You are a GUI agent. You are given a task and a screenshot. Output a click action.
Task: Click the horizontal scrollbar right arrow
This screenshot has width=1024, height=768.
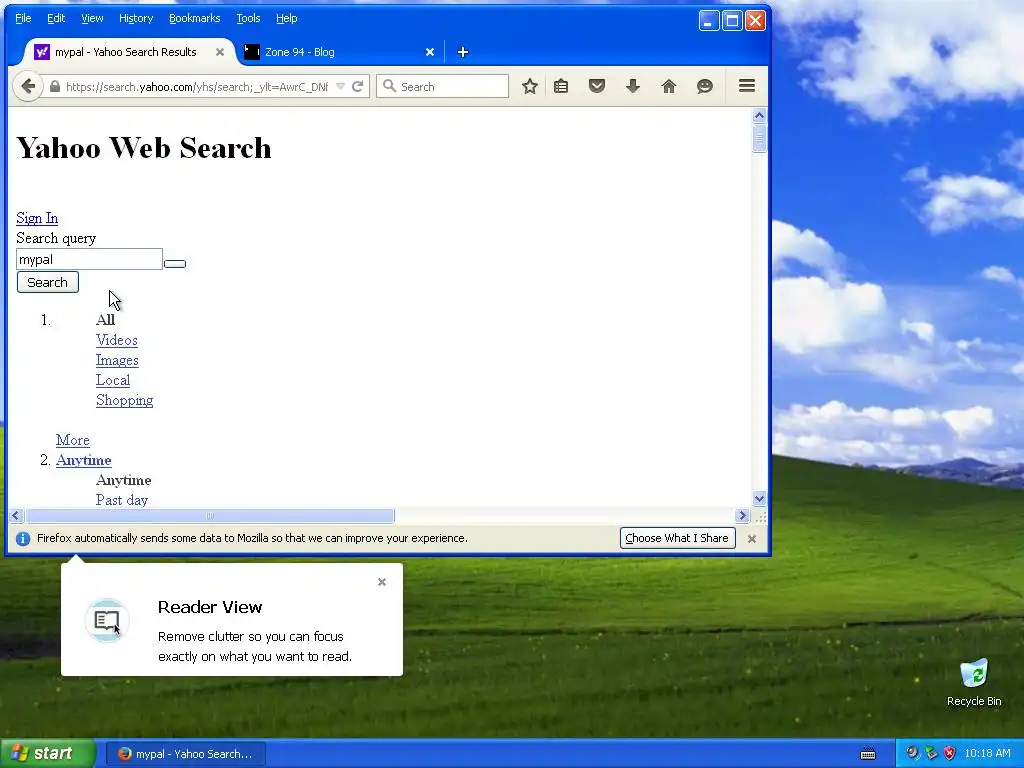pyautogui.click(x=742, y=515)
